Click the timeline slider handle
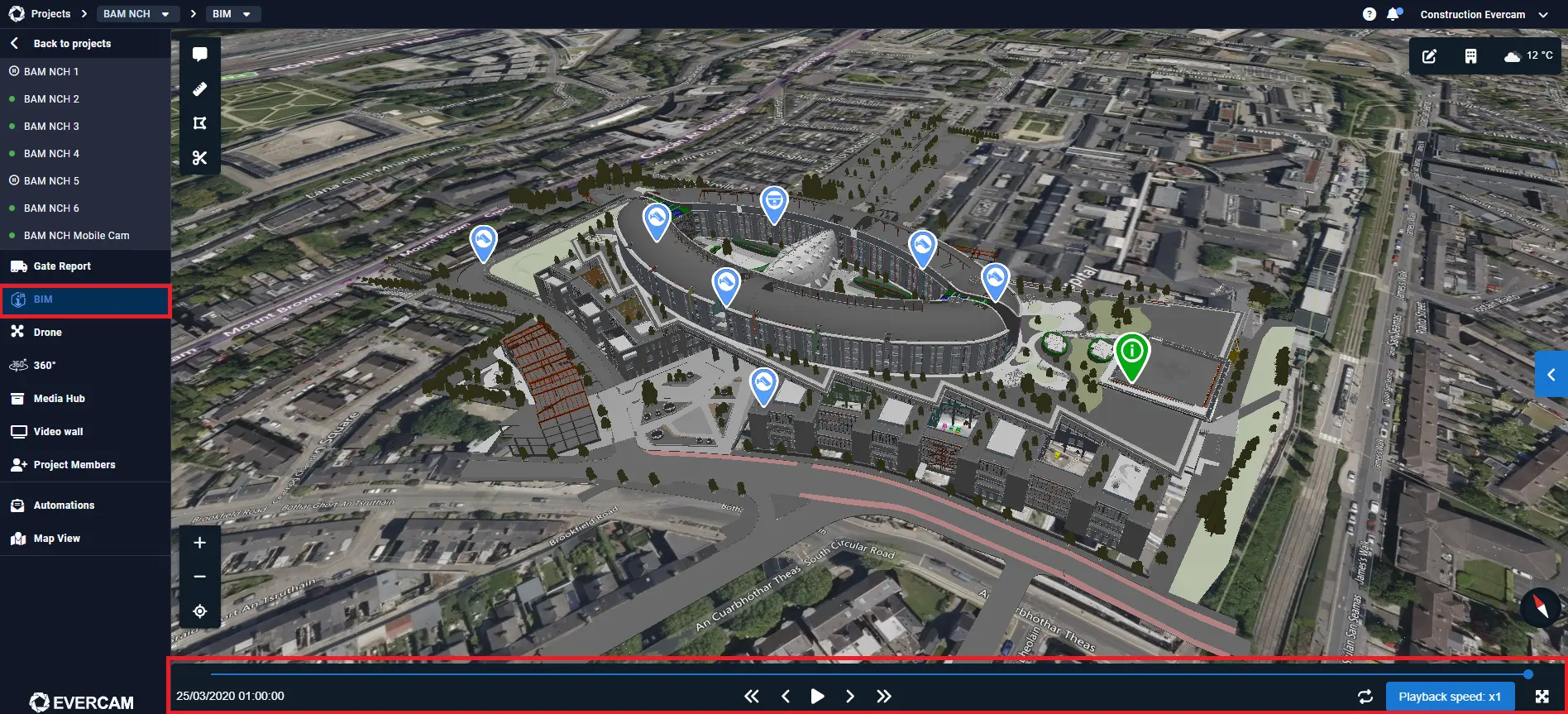Screen dimensions: 1568x714 [1527, 674]
